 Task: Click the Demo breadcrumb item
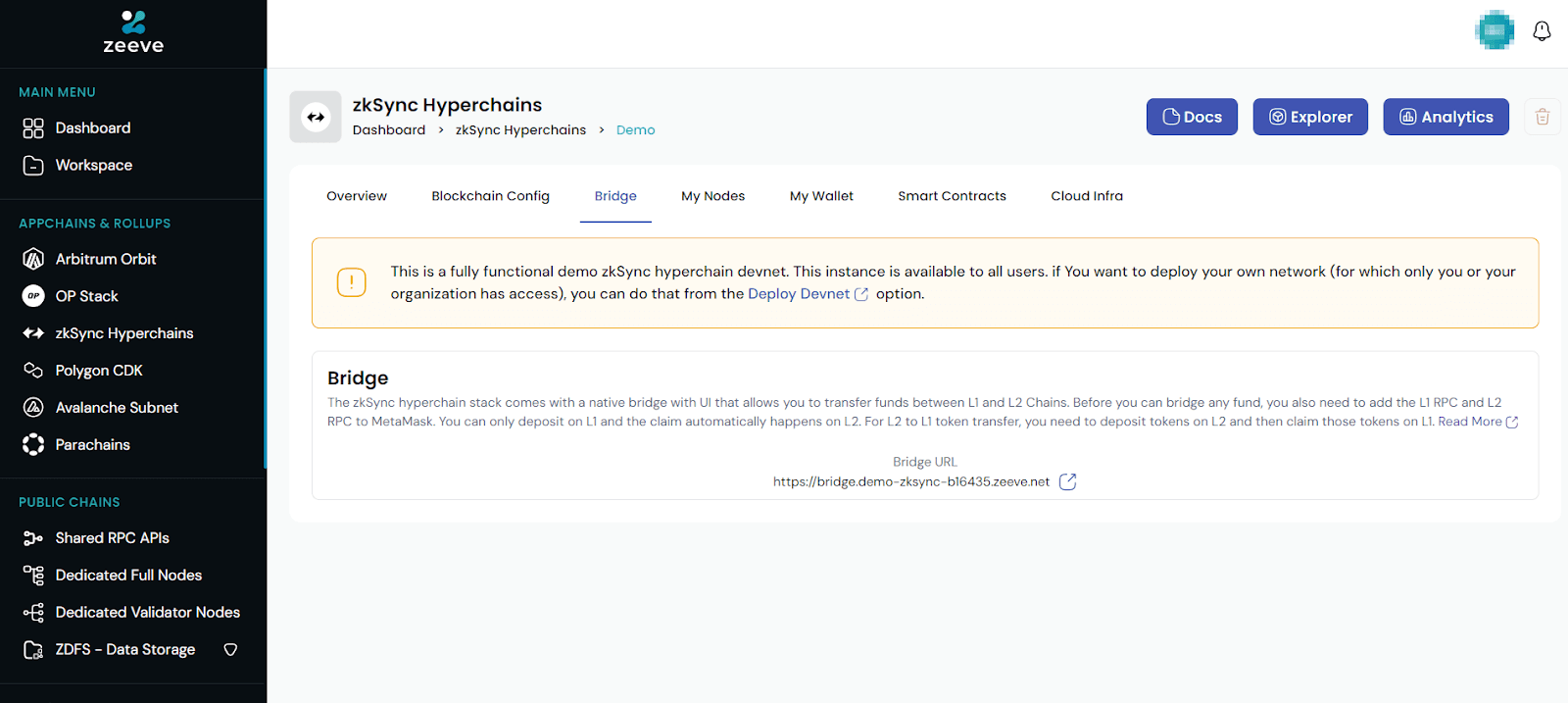pos(635,130)
